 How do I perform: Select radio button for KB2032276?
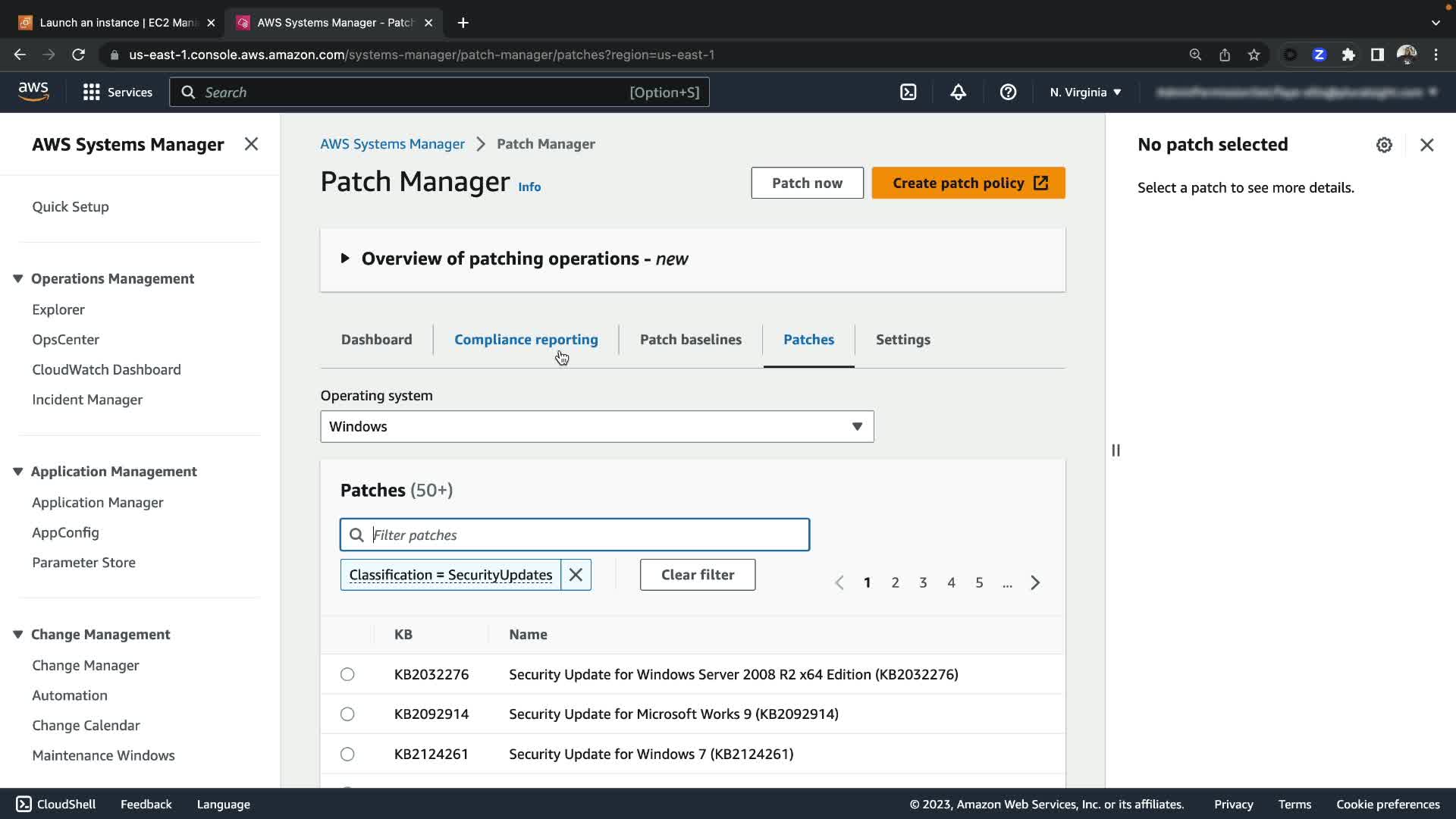tap(347, 674)
